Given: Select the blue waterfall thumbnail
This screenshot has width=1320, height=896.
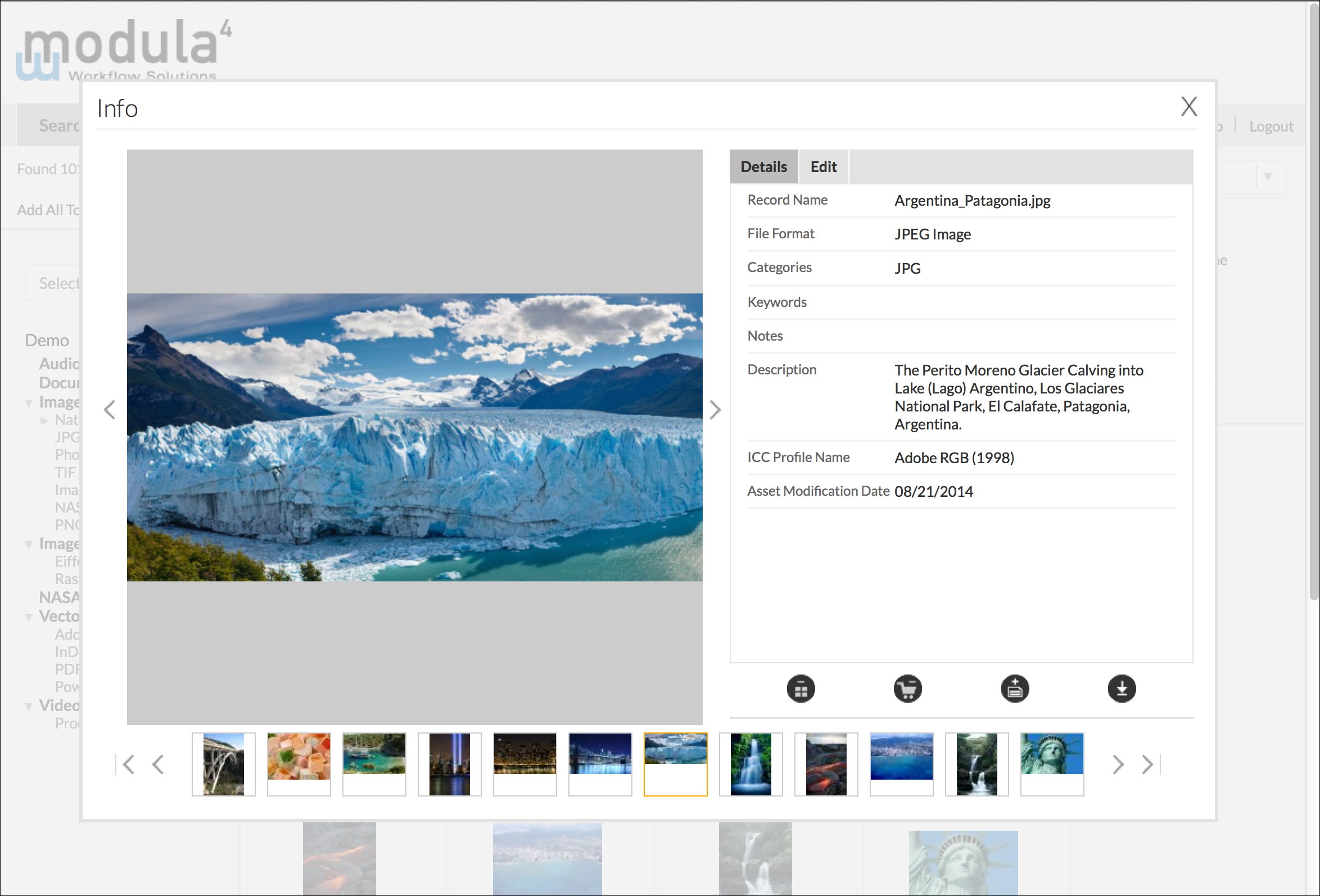Looking at the screenshot, I should coord(751,764).
